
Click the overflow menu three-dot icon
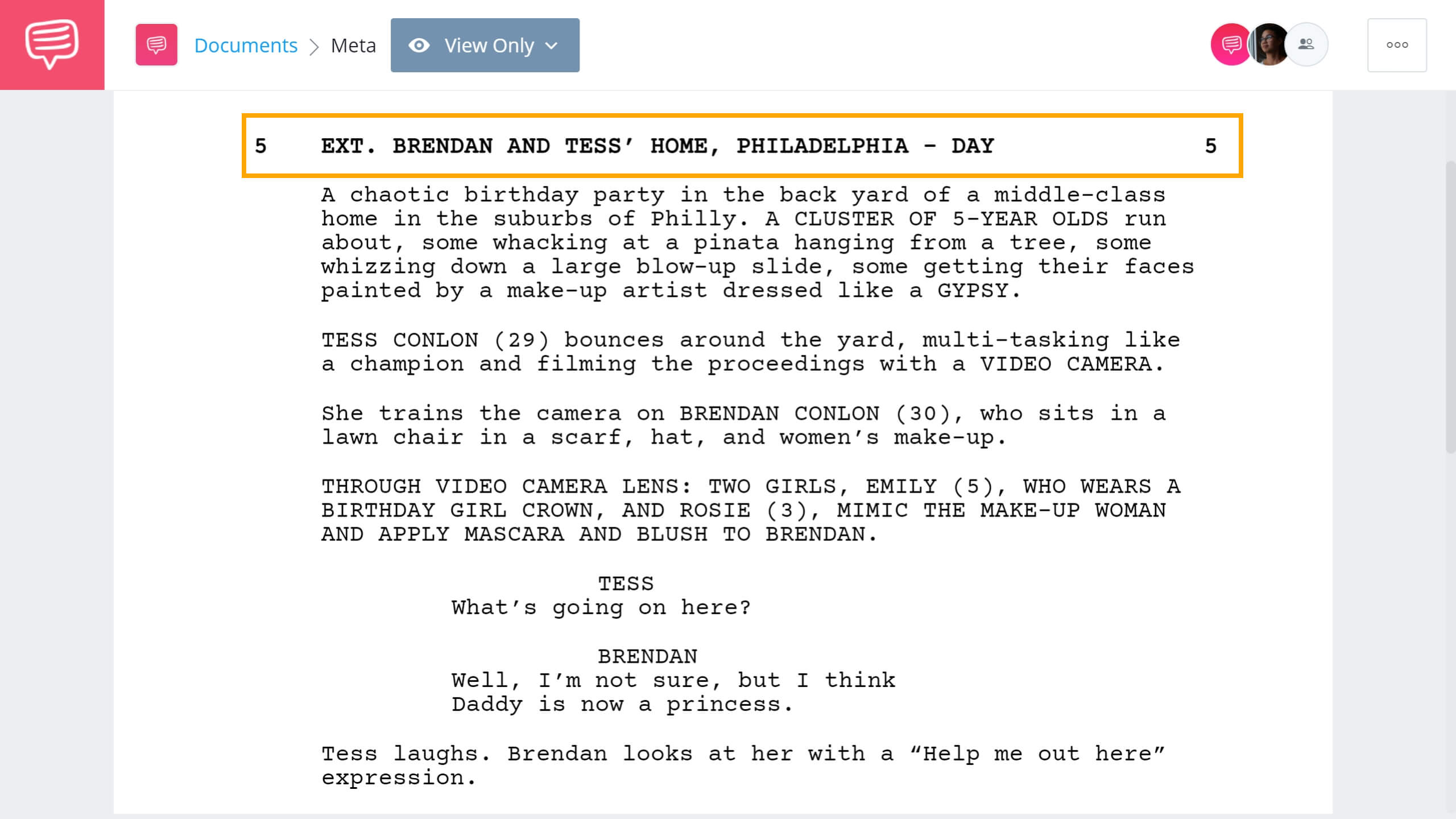click(x=1397, y=44)
